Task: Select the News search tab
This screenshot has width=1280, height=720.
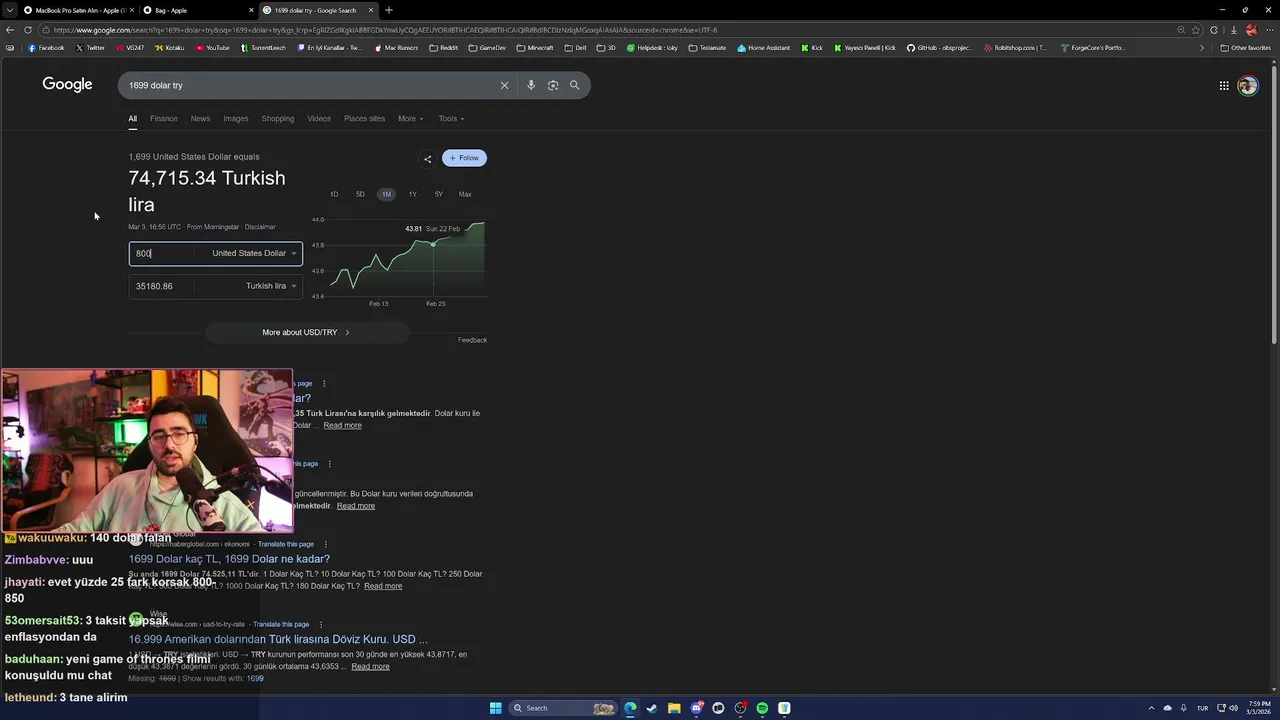Action: coord(200,119)
